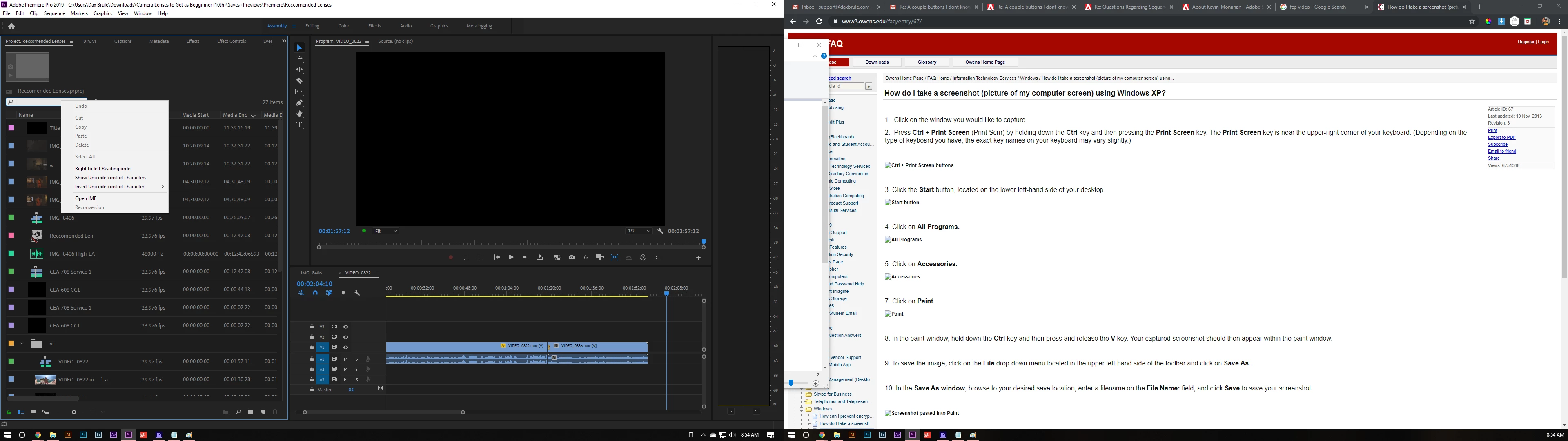Screen dimensions: 1568x441
Task: Switch to the Editing workspace tab
Action: [312, 26]
